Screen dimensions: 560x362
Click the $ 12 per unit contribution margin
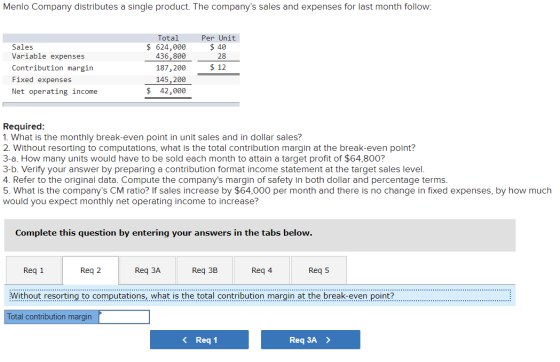click(x=218, y=67)
